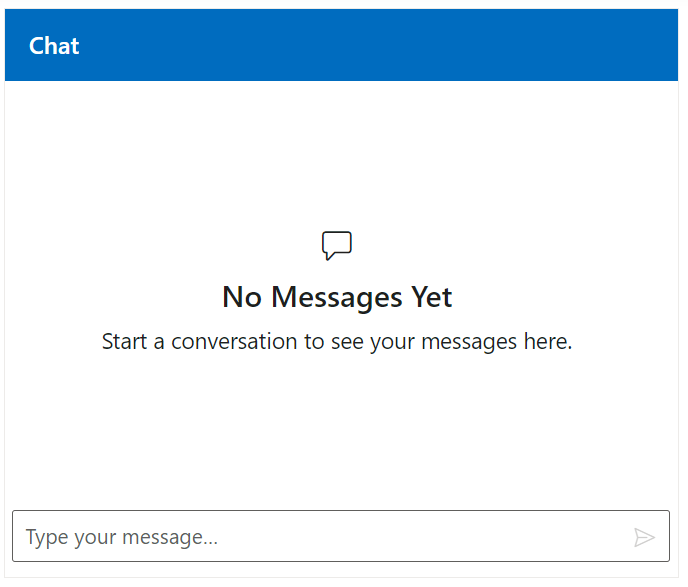688x587 pixels.
Task: Click the send message arrow icon
Action: coord(644,538)
